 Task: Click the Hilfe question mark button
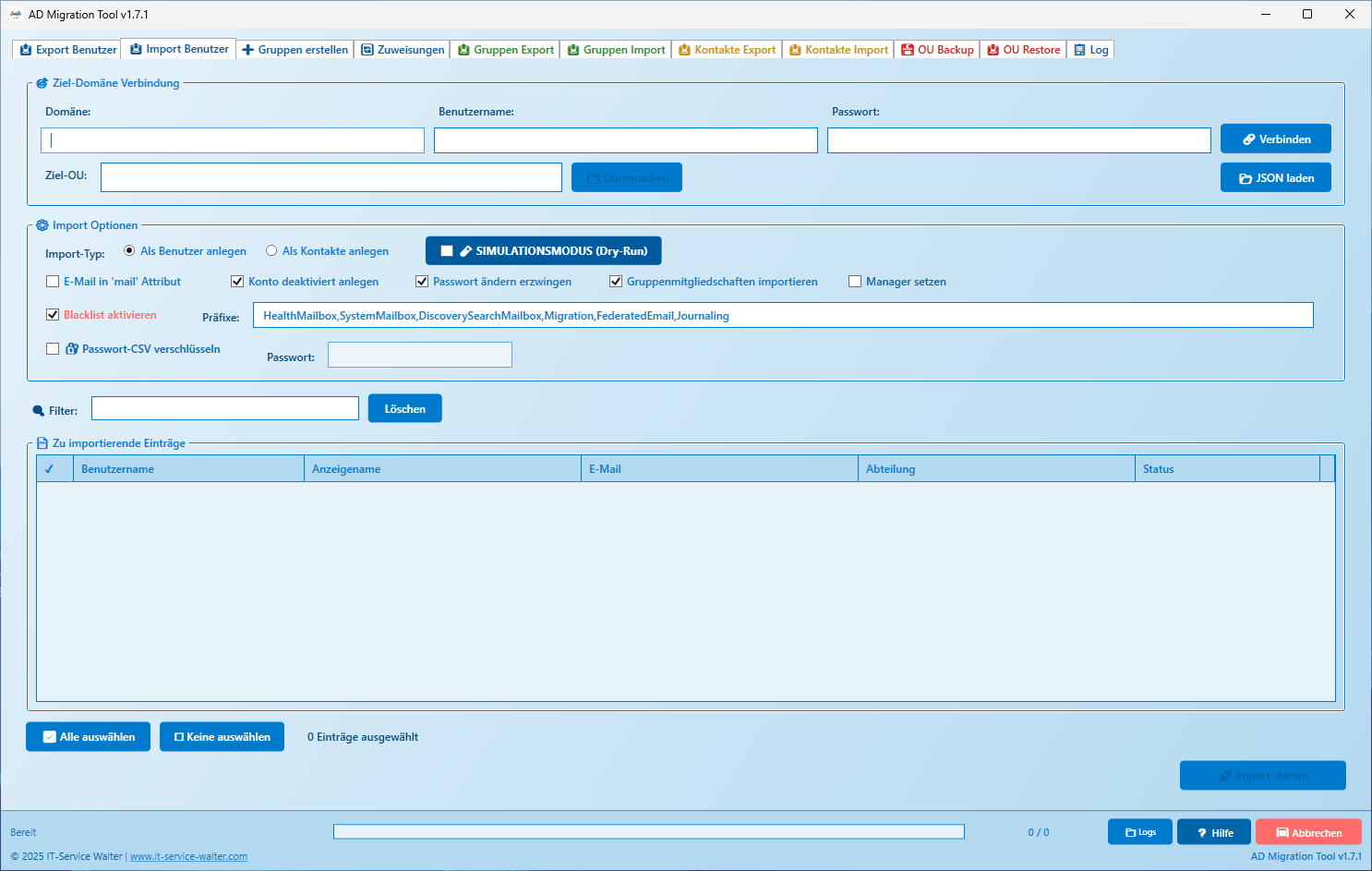tap(1213, 832)
